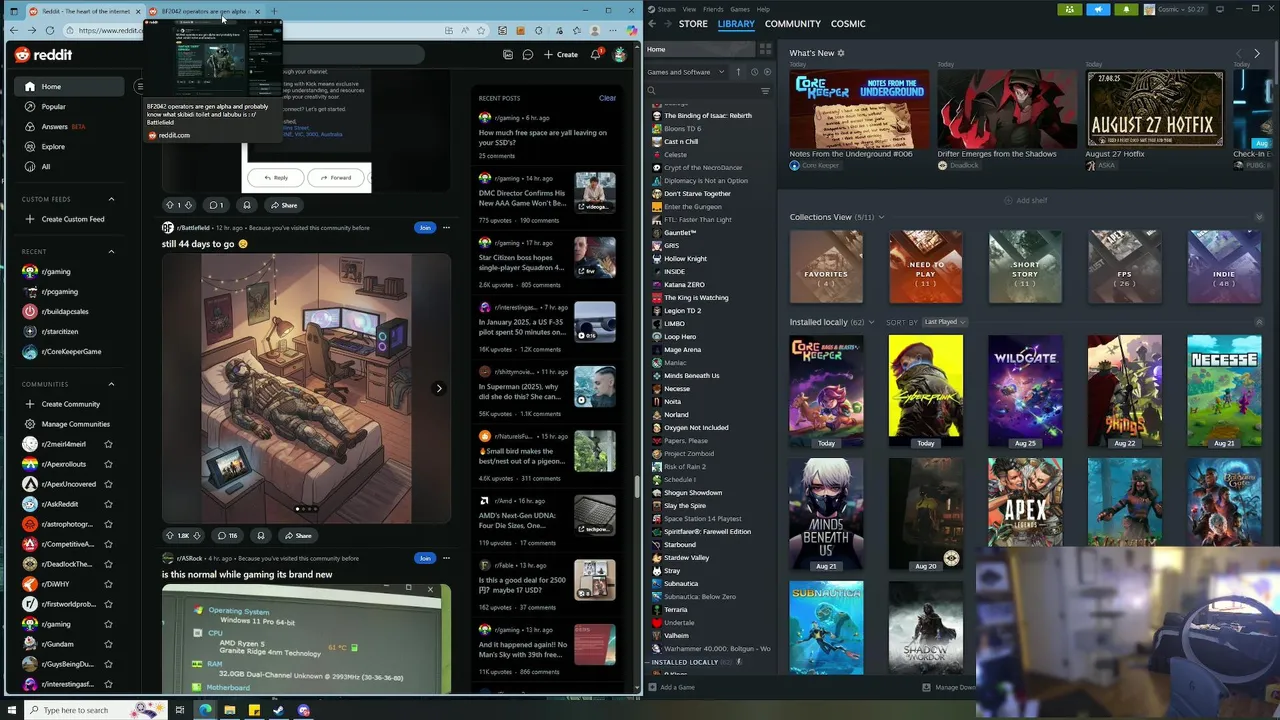
Task: Go to Steam STORE tab
Action: coord(693,24)
